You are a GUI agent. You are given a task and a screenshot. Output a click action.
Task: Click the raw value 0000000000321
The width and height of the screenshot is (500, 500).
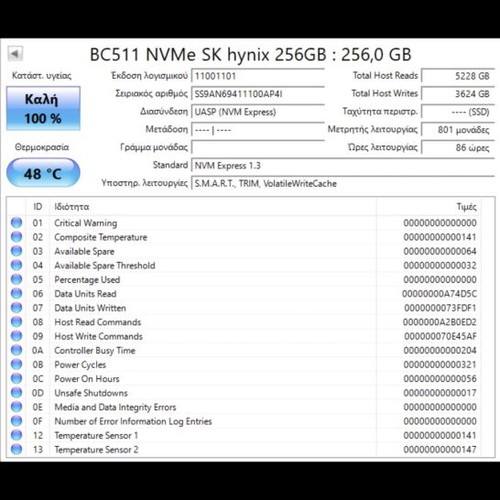click(x=440, y=365)
